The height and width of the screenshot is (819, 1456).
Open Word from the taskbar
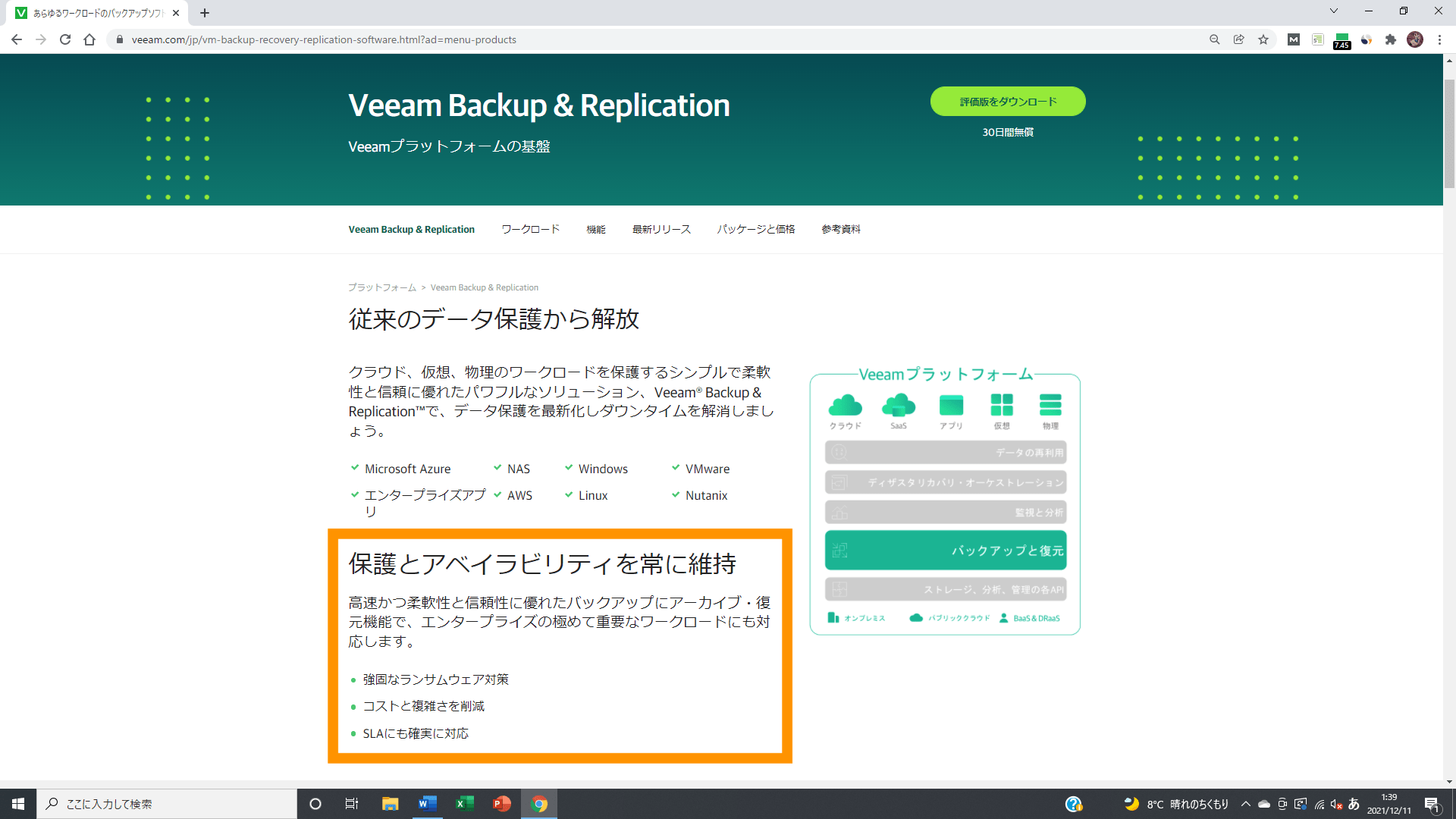[427, 804]
